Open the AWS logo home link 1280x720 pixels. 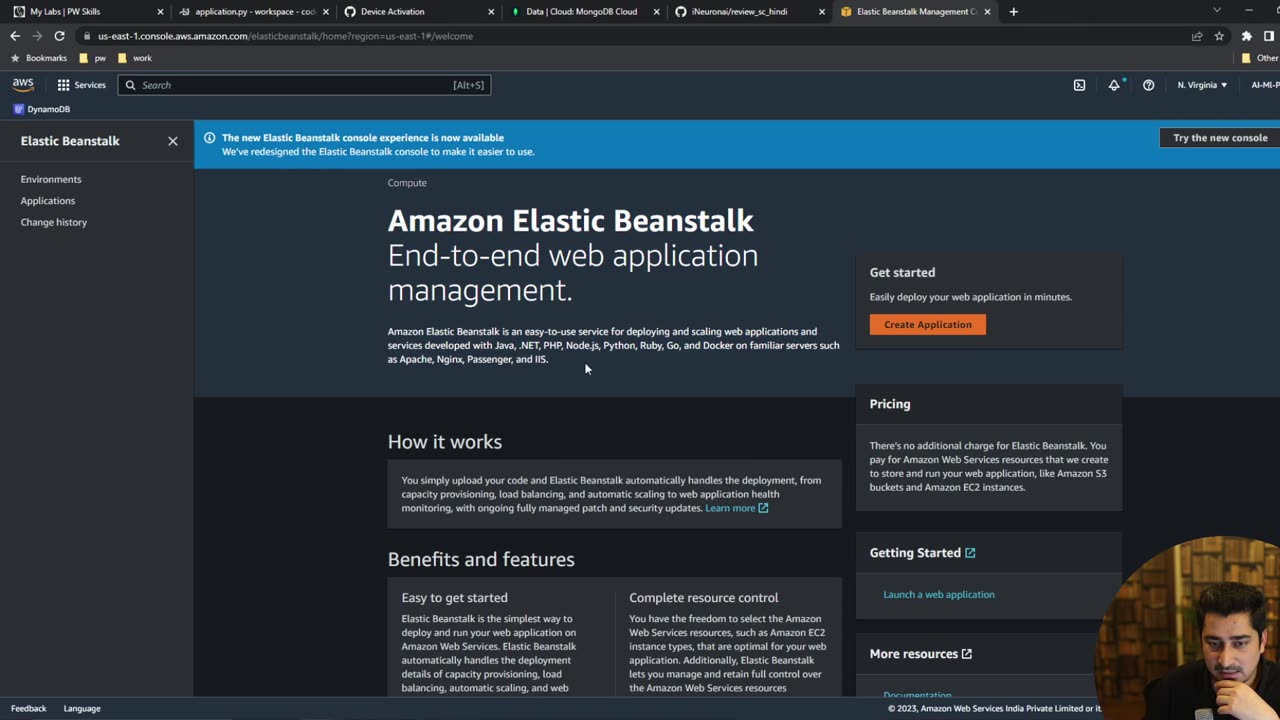click(23, 85)
